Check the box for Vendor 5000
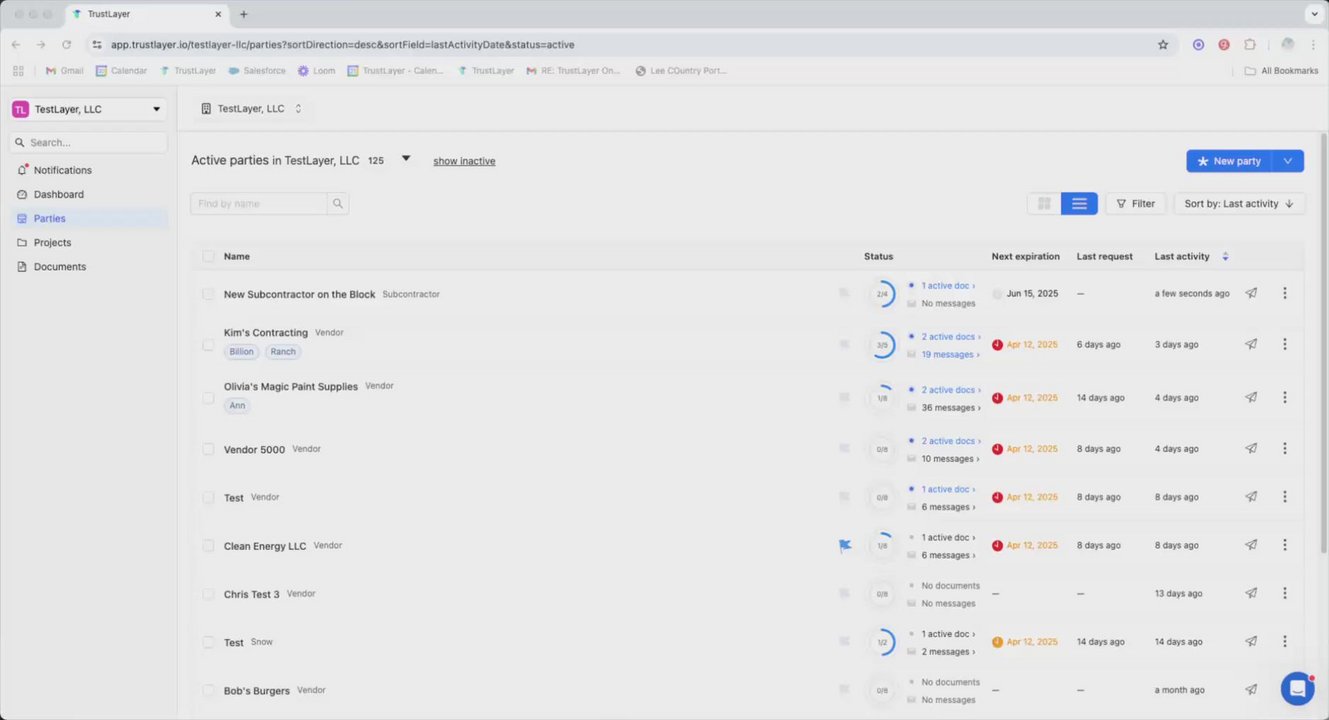 [x=208, y=449]
